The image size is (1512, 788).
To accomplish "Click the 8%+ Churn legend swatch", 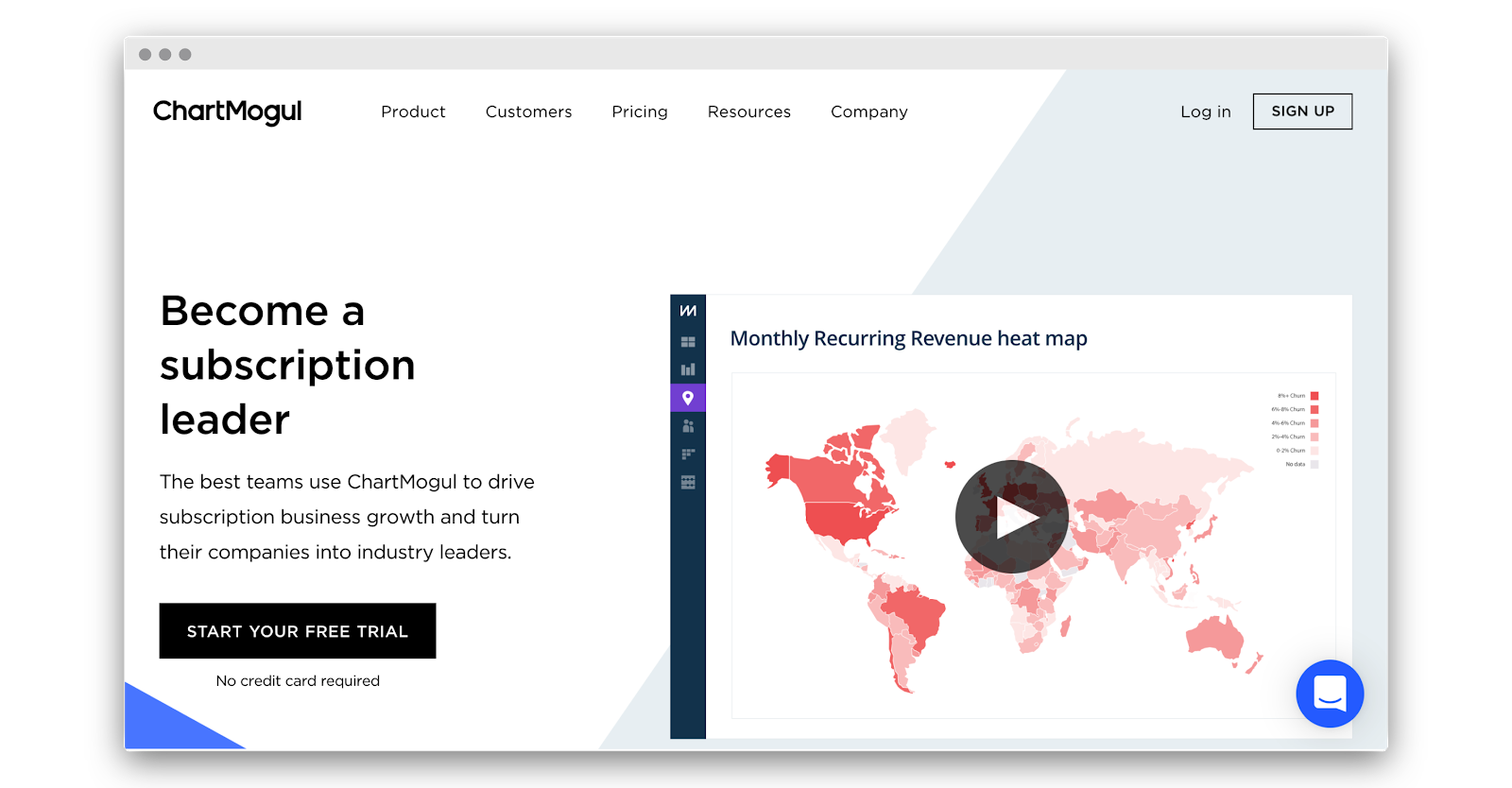I will click(x=1314, y=396).
